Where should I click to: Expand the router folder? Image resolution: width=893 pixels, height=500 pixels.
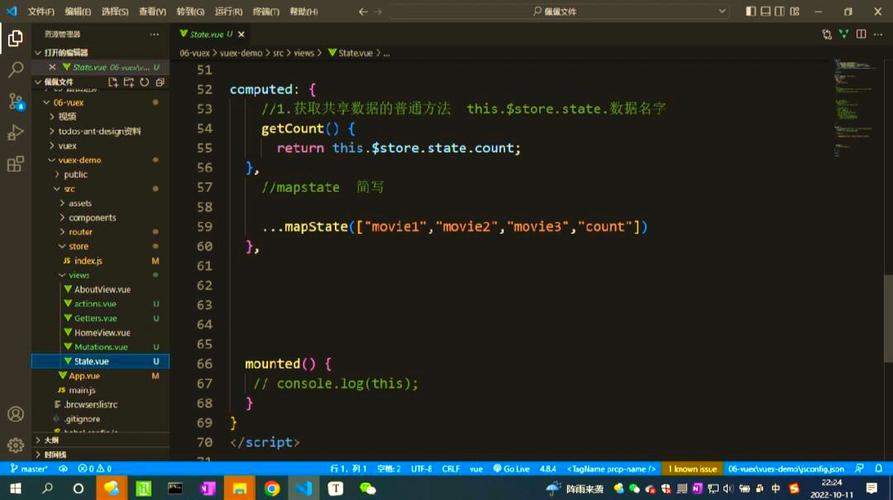(80, 232)
